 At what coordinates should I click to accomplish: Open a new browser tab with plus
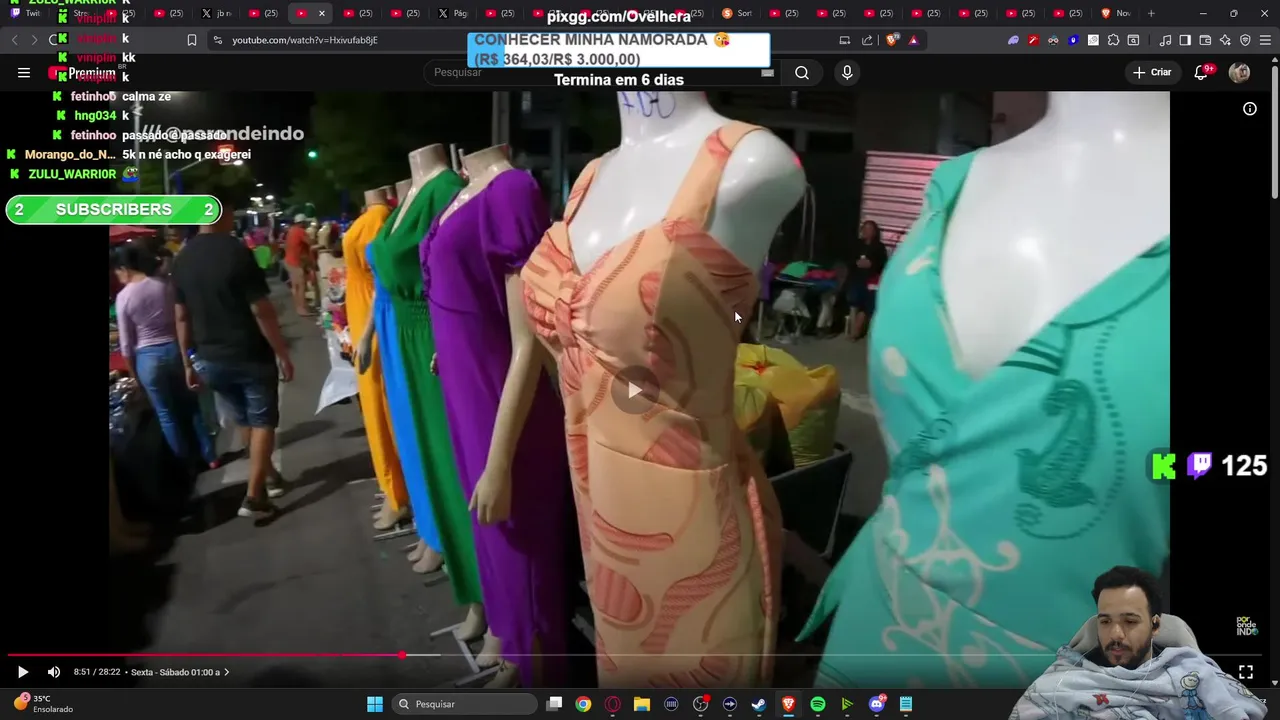click(1151, 13)
